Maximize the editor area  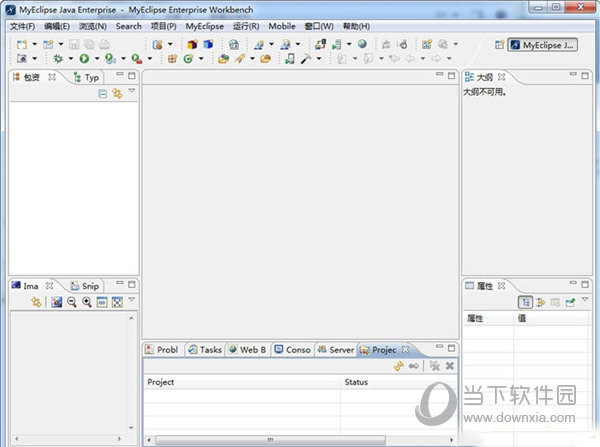451,76
